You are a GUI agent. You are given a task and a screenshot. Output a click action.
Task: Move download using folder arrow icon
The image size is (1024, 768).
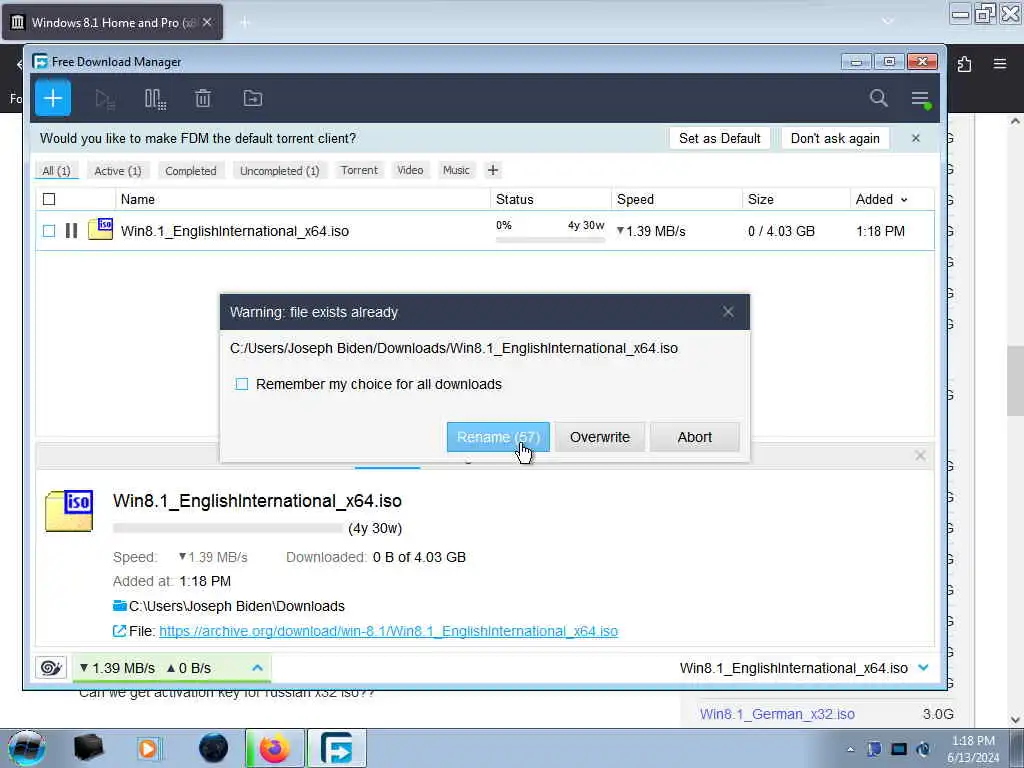tap(253, 99)
